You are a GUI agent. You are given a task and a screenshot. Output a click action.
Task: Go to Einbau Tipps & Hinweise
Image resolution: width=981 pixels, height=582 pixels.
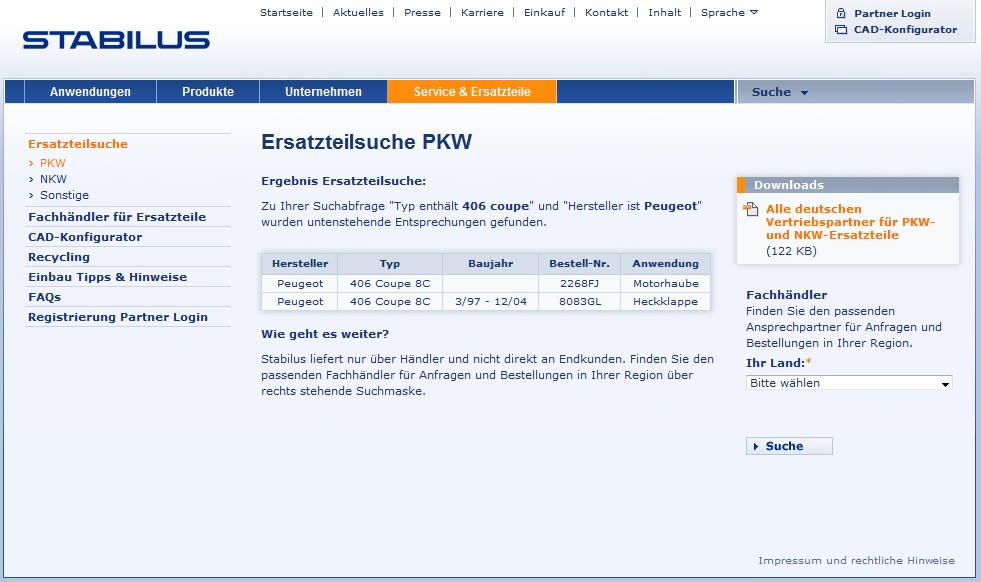tap(107, 277)
